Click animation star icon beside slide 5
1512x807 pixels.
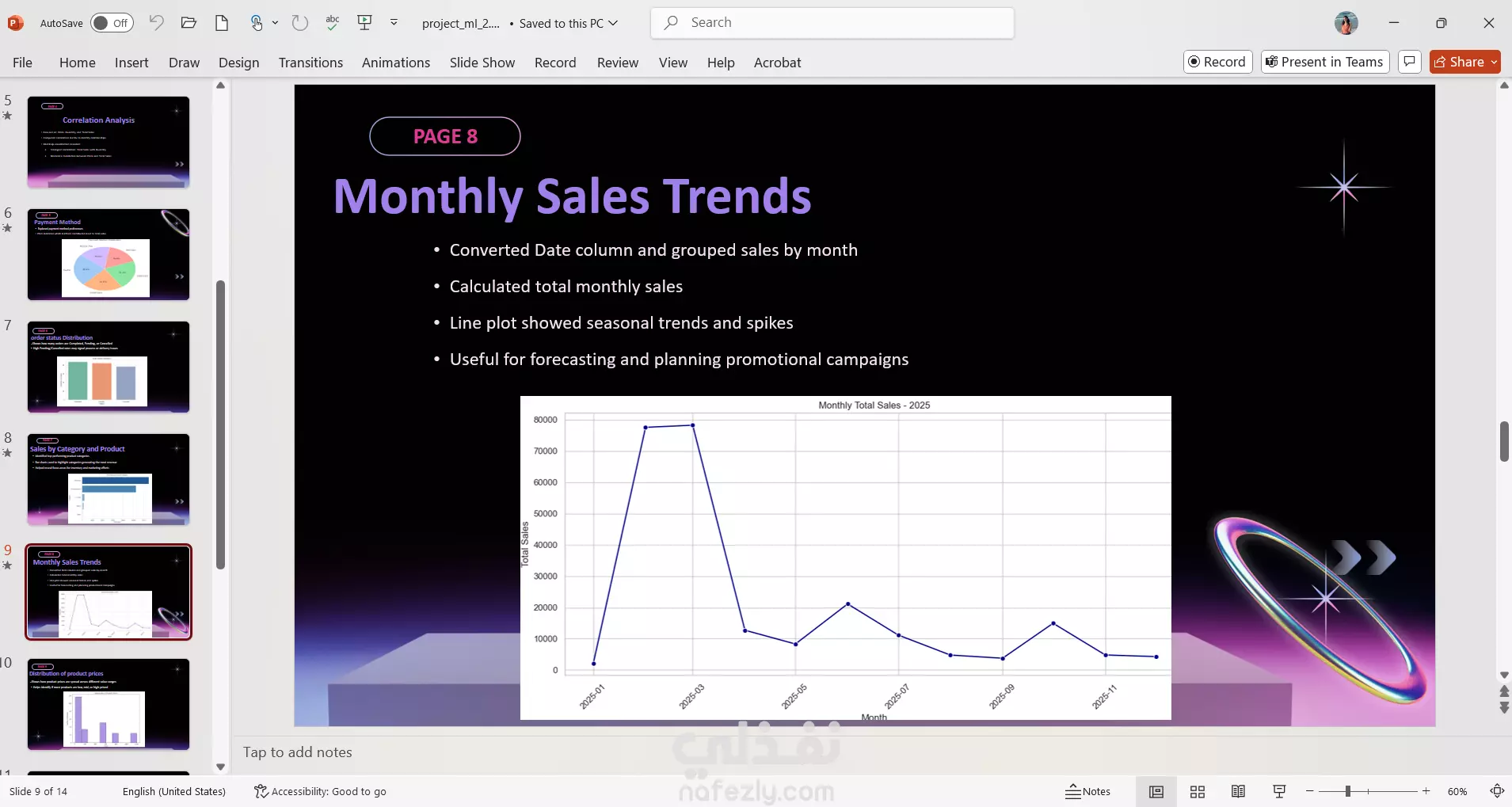[8, 116]
